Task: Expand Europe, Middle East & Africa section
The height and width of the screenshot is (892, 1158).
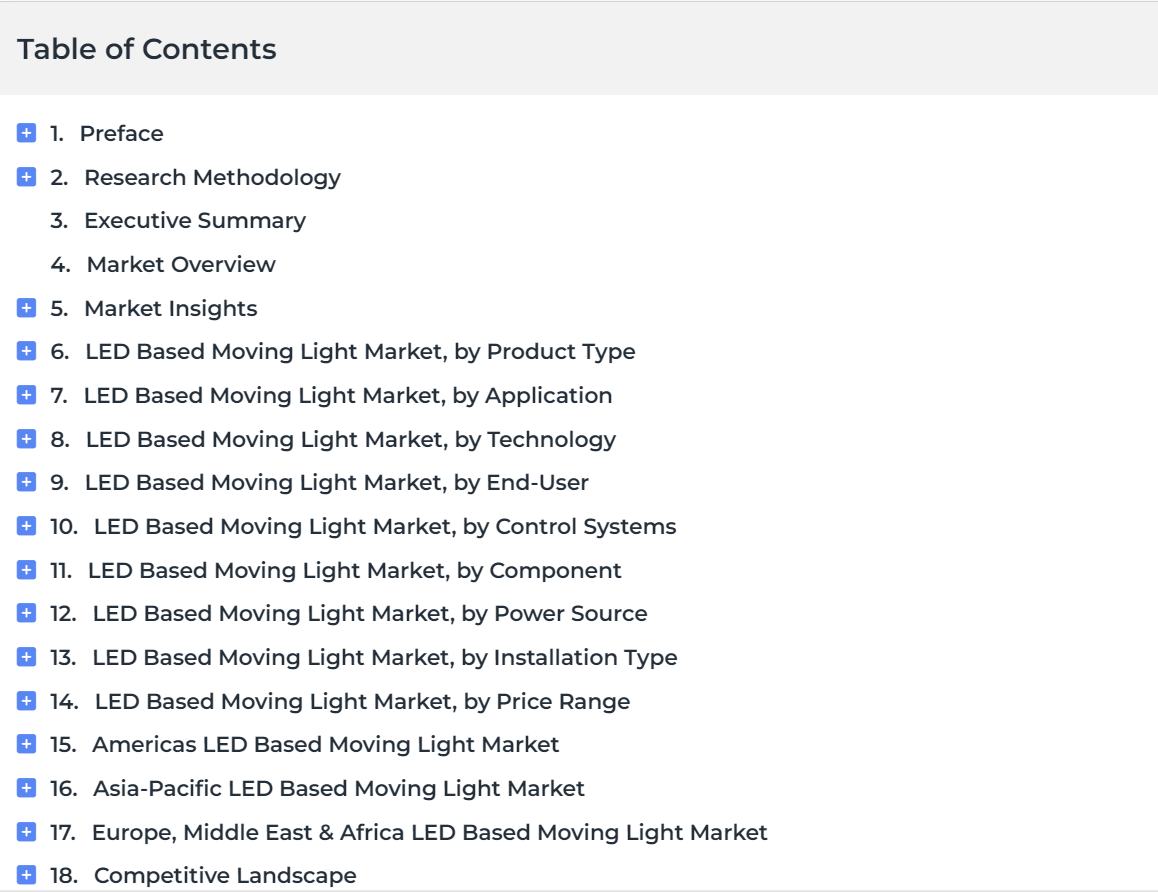Action: [x=27, y=832]
